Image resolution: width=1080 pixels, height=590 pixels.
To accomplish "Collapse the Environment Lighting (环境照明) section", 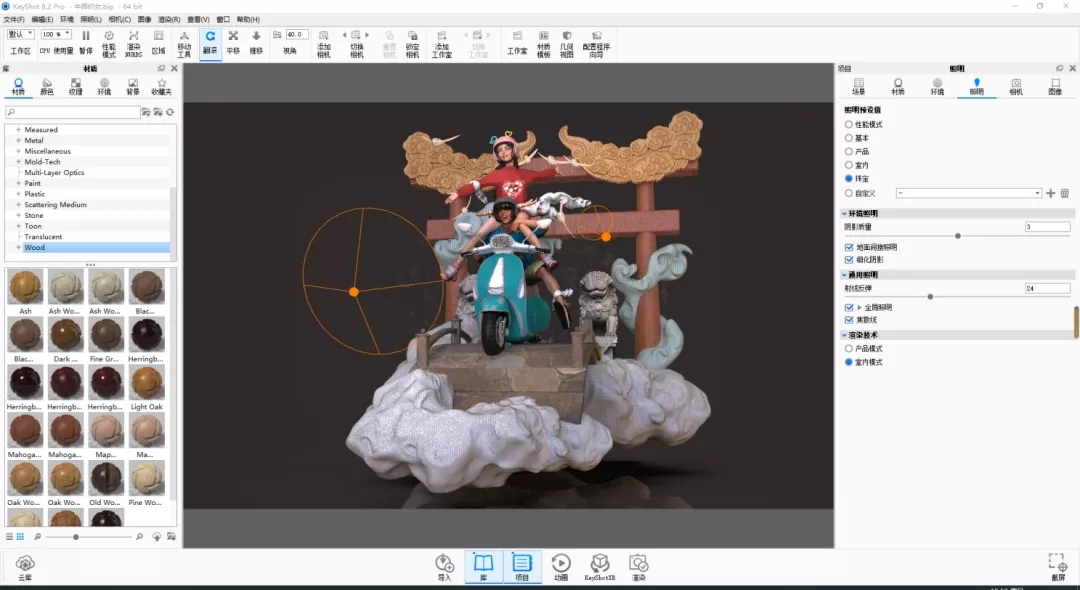I will [844, 213].
